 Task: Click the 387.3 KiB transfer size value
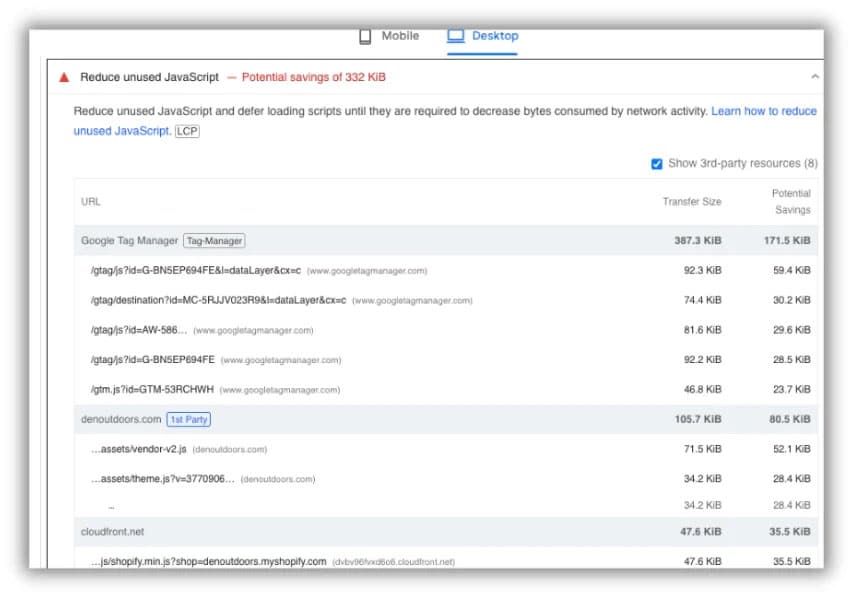tap(698, 241)
